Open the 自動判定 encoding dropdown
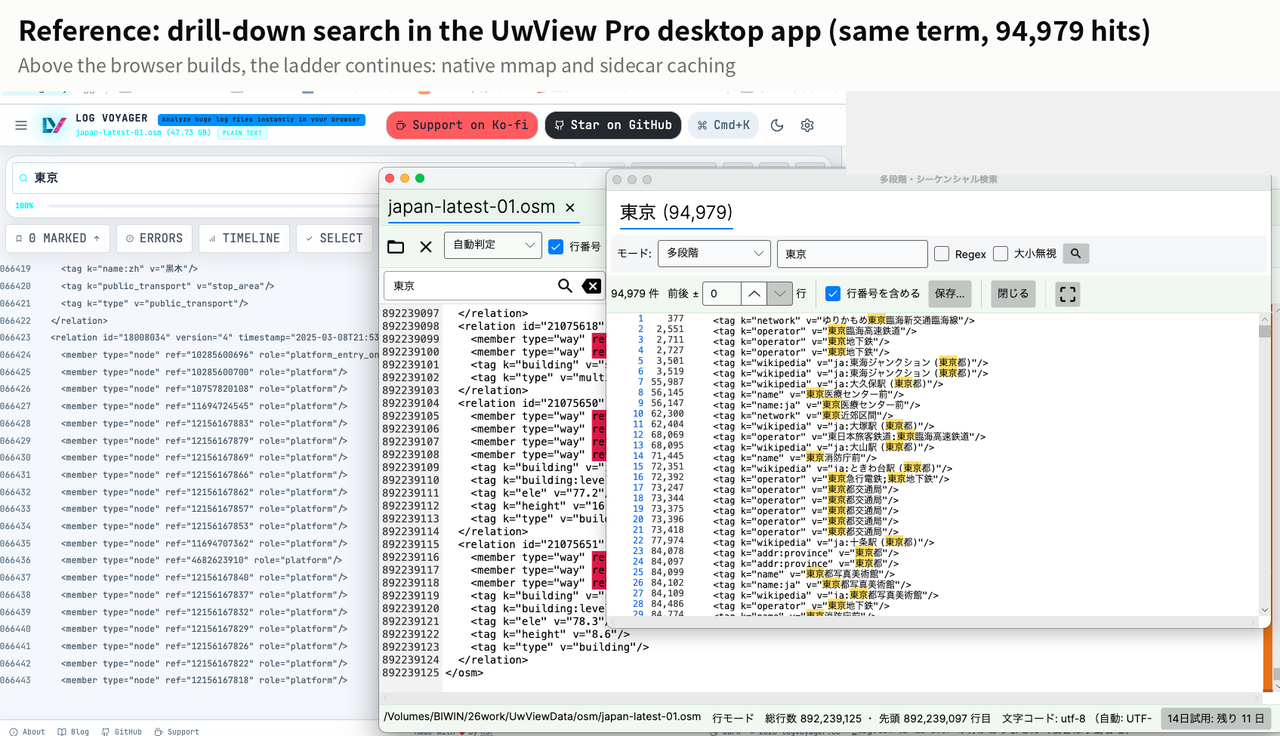The image size is (1280, 736). pos(493,245)
